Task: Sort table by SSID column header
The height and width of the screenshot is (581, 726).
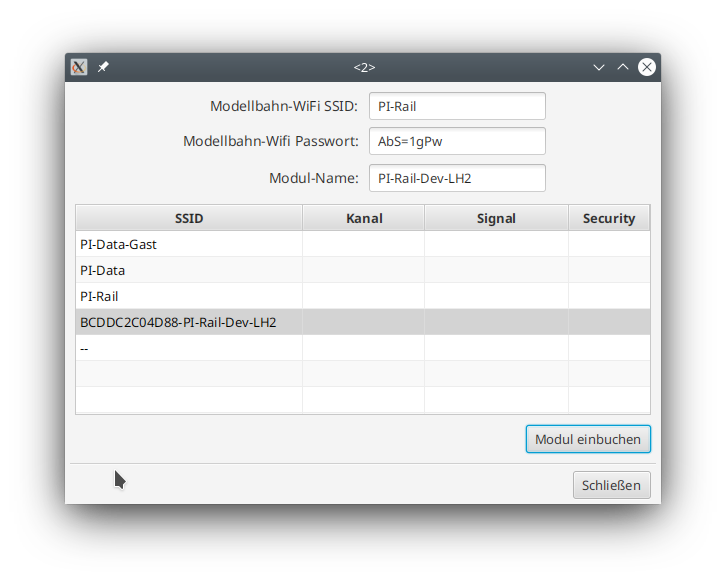Action: pos(189,218)
